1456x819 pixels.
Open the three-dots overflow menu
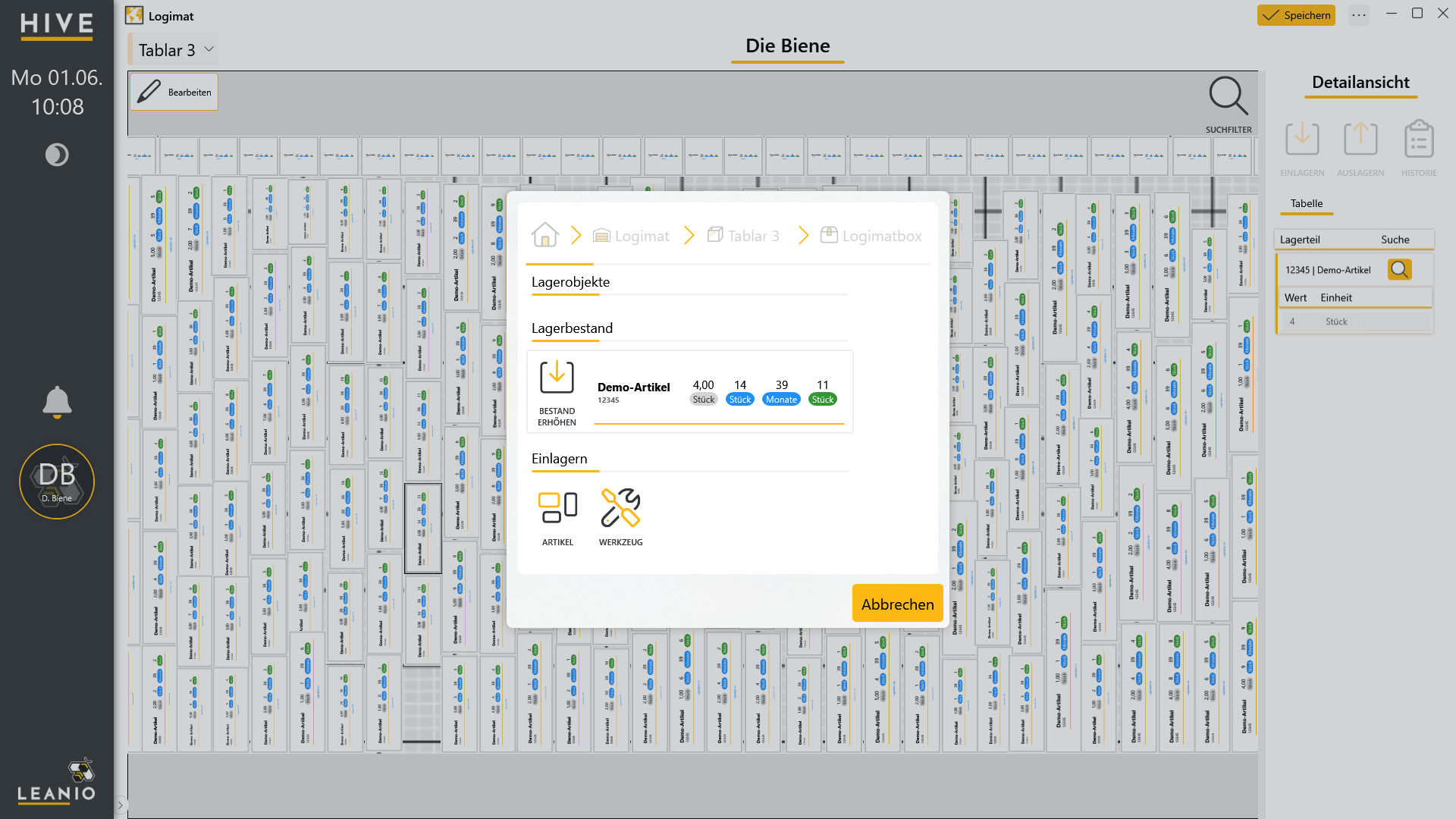[1359, 15]
